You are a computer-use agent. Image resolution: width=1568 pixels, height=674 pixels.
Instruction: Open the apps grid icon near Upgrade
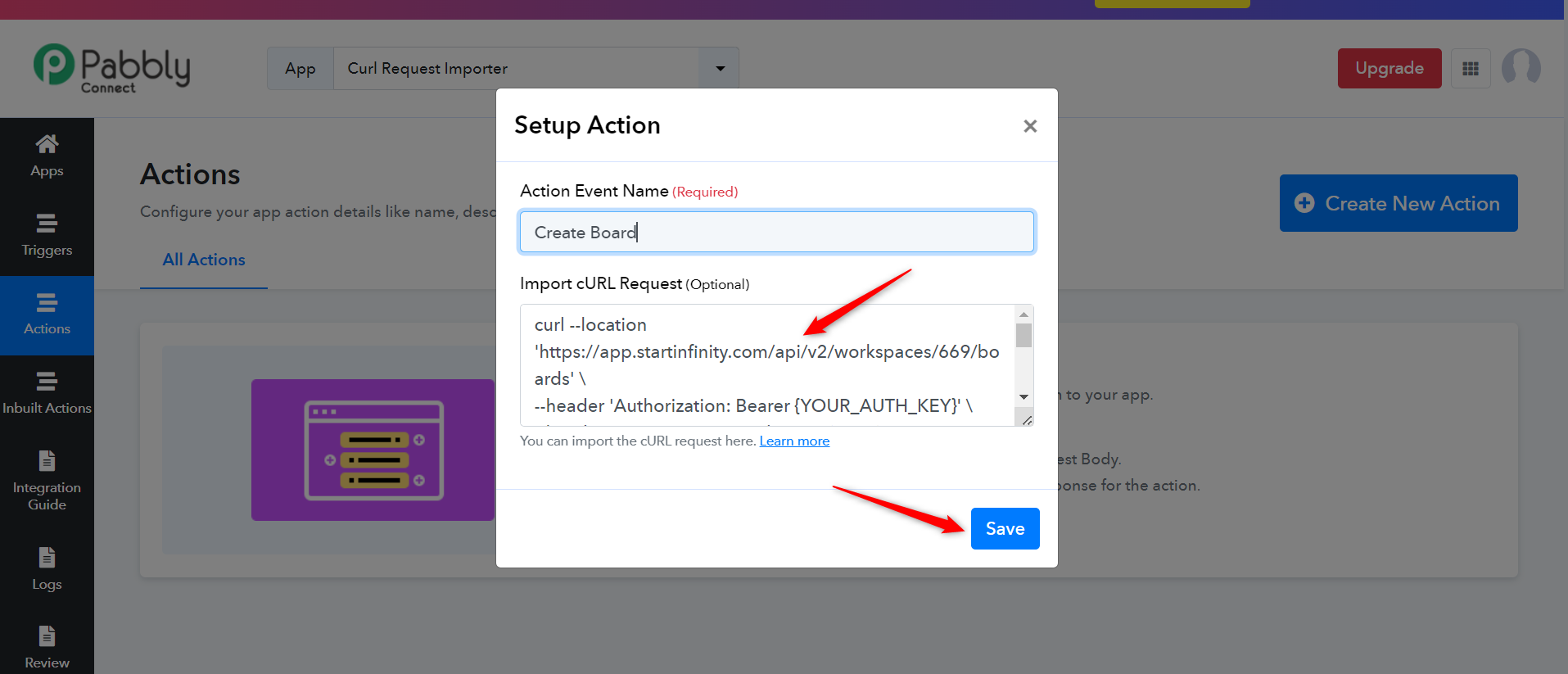(x=1471, y=69)
